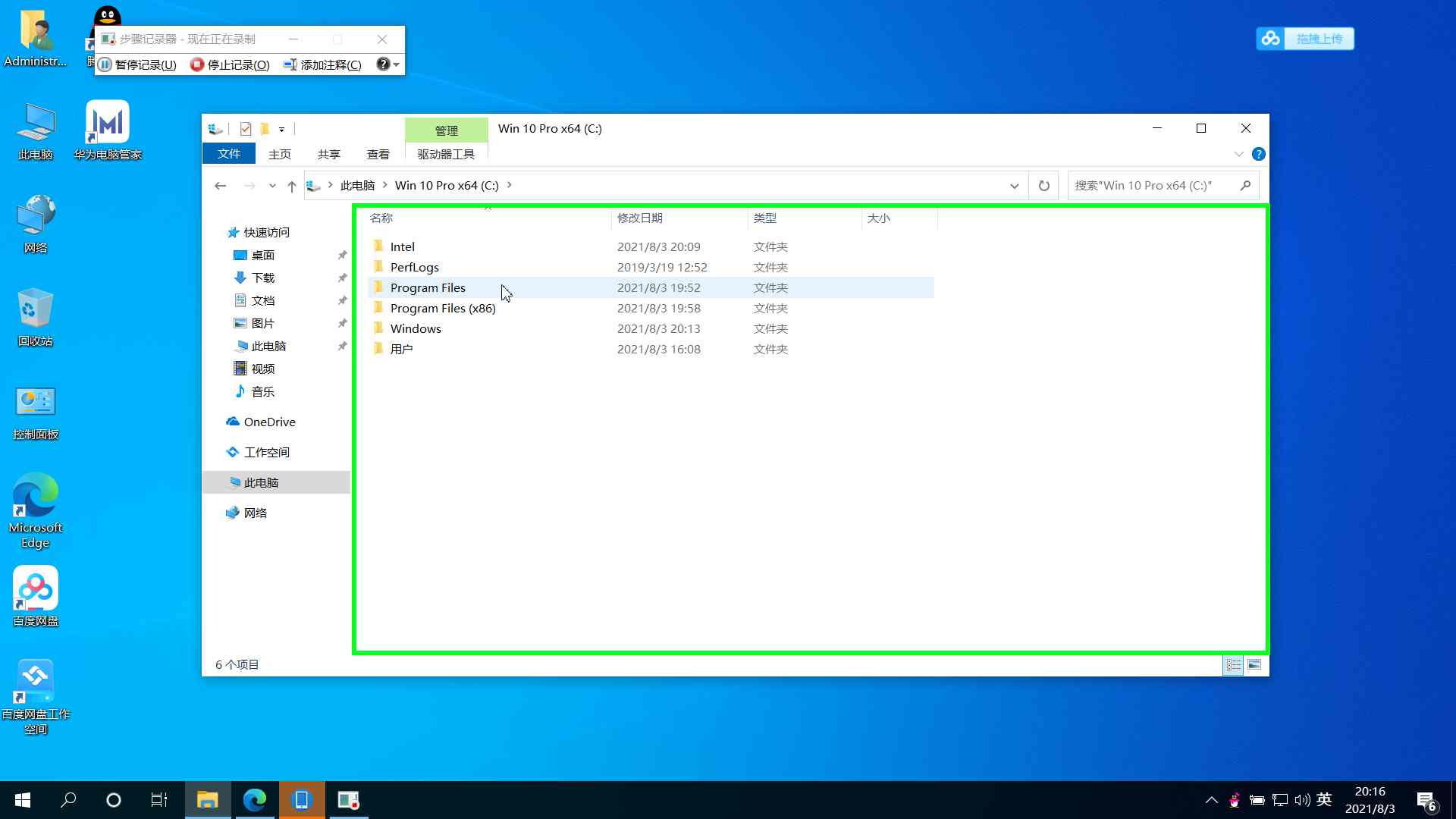The image size is (1456, 819).
Task: Click the search magnifier icon in search box
Action: (1245, 186)
